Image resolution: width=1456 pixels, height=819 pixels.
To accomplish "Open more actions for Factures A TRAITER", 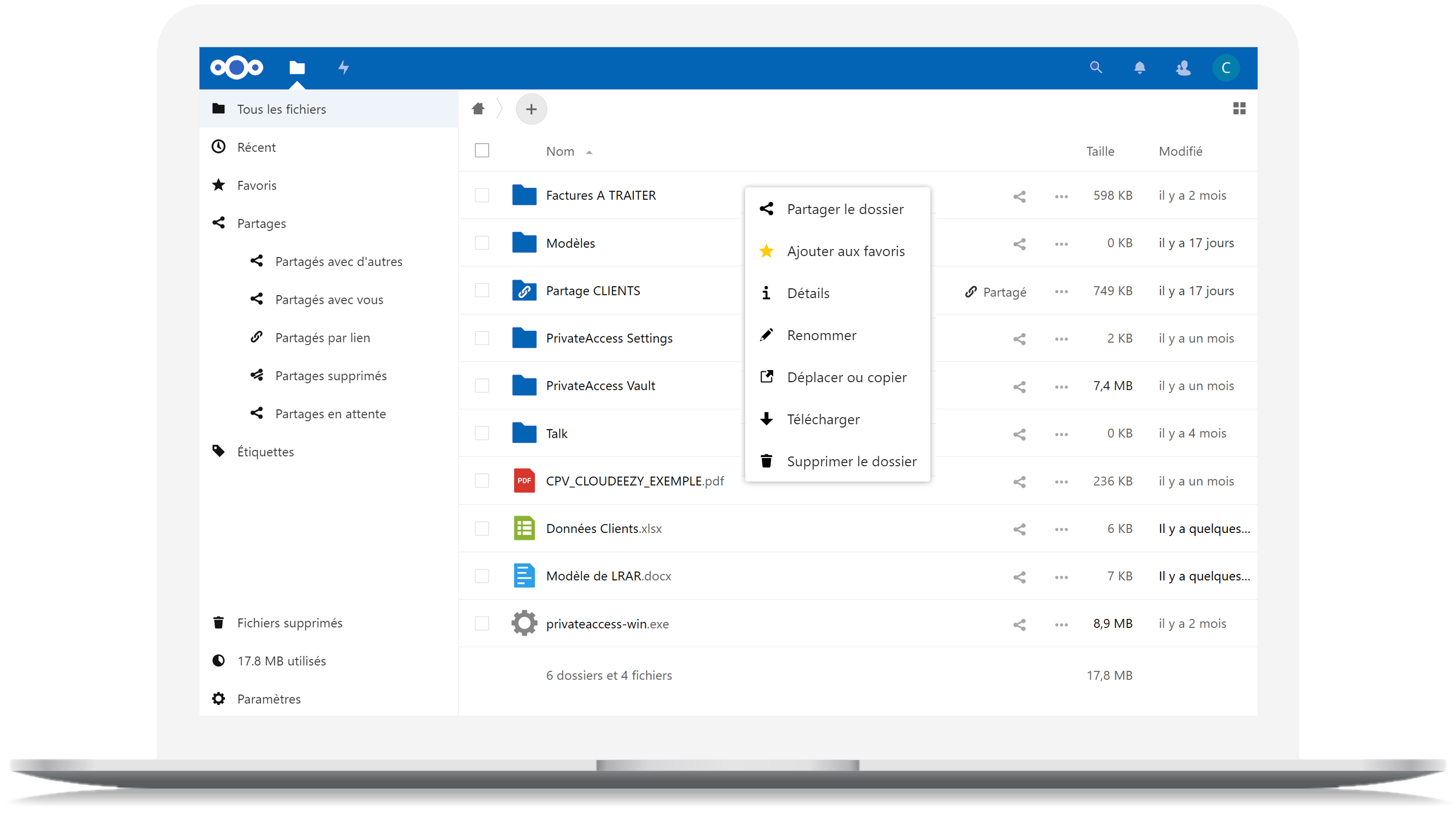I will (x=1061, y=197).
